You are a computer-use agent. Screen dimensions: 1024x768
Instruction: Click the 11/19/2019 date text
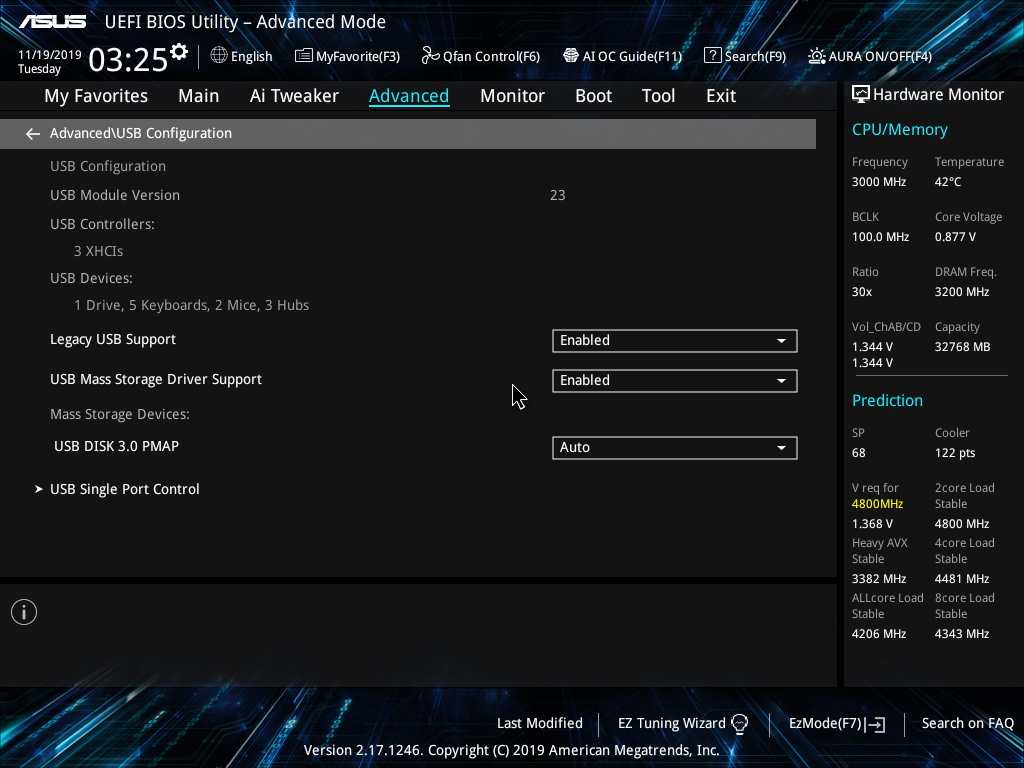[50, 55]
